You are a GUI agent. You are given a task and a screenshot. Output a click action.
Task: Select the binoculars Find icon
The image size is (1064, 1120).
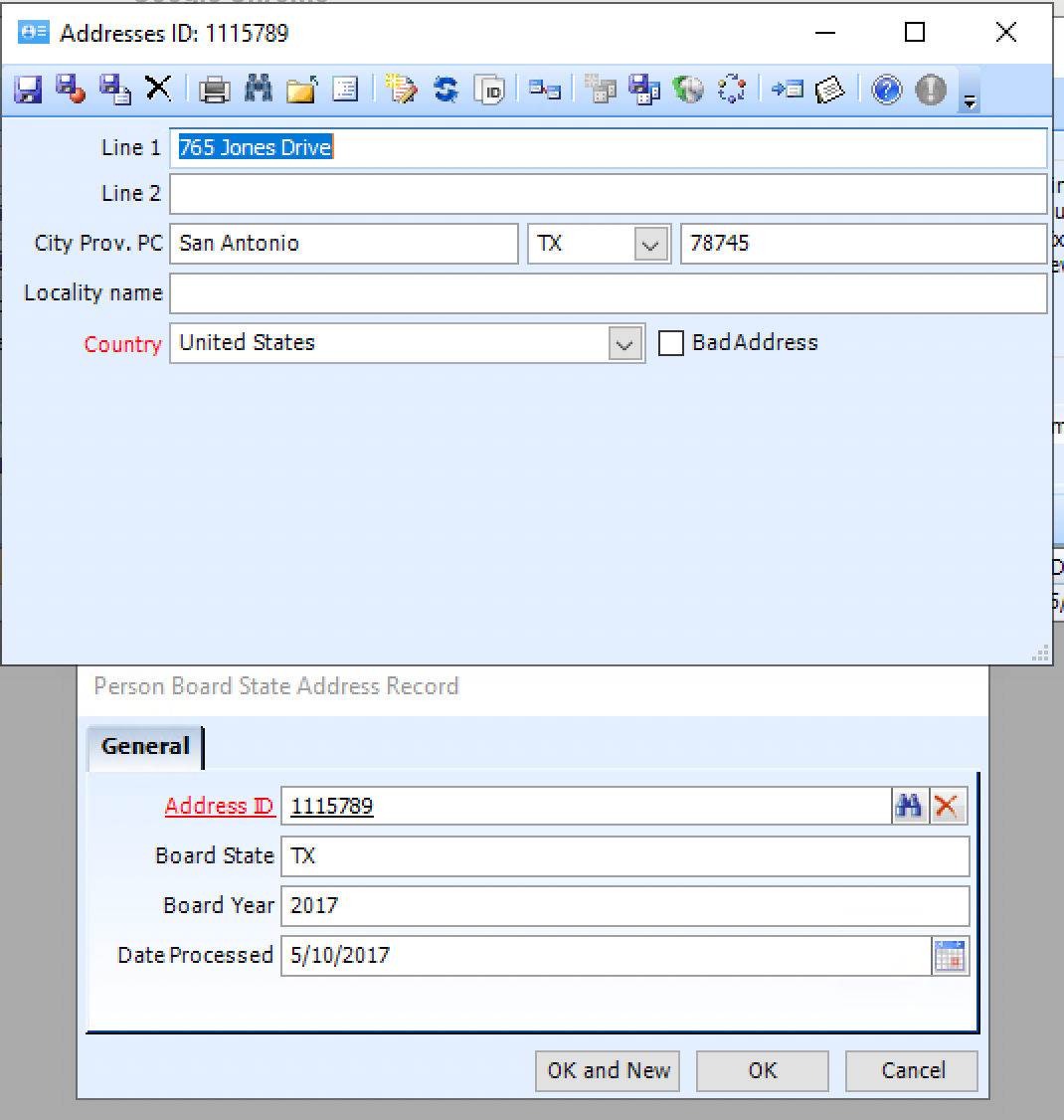tap(259, 89)
